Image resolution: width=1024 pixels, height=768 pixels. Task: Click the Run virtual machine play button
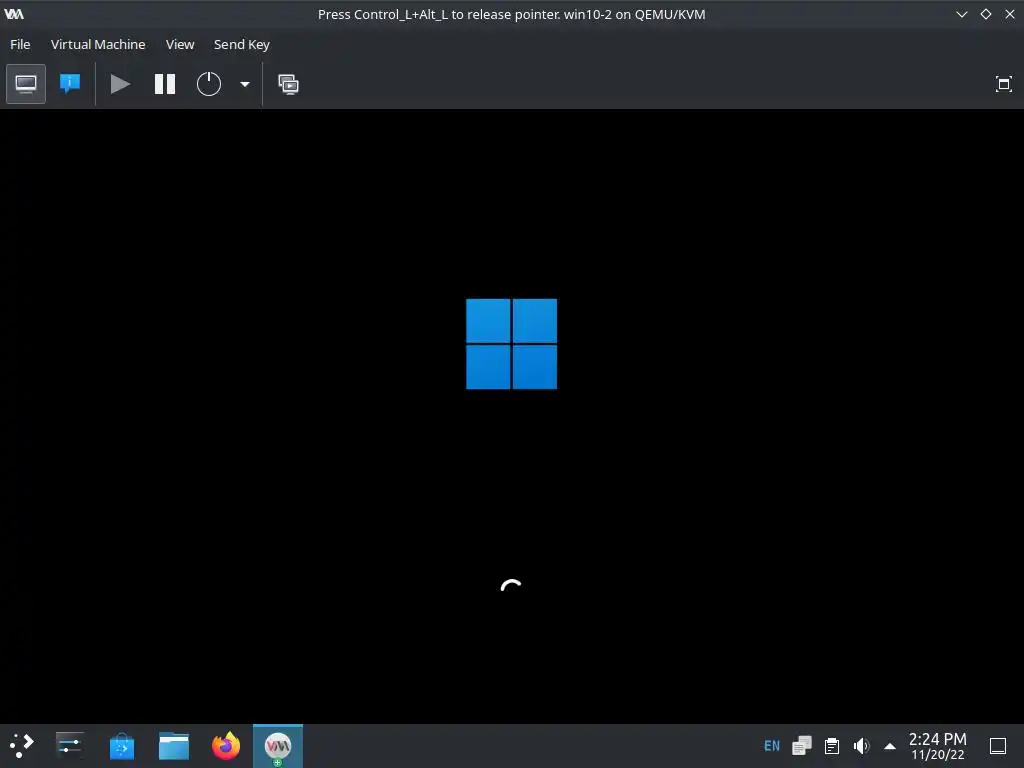pos(120,84)
